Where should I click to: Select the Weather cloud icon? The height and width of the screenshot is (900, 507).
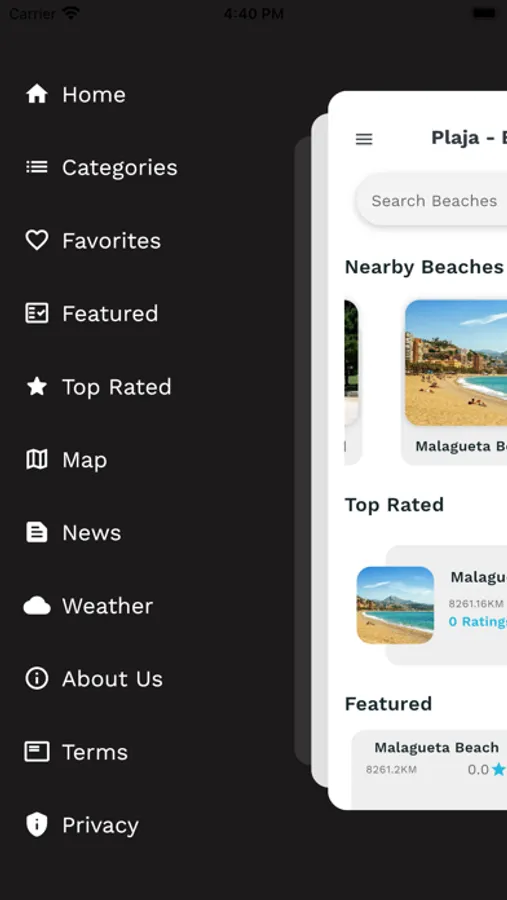click(37, 606)
